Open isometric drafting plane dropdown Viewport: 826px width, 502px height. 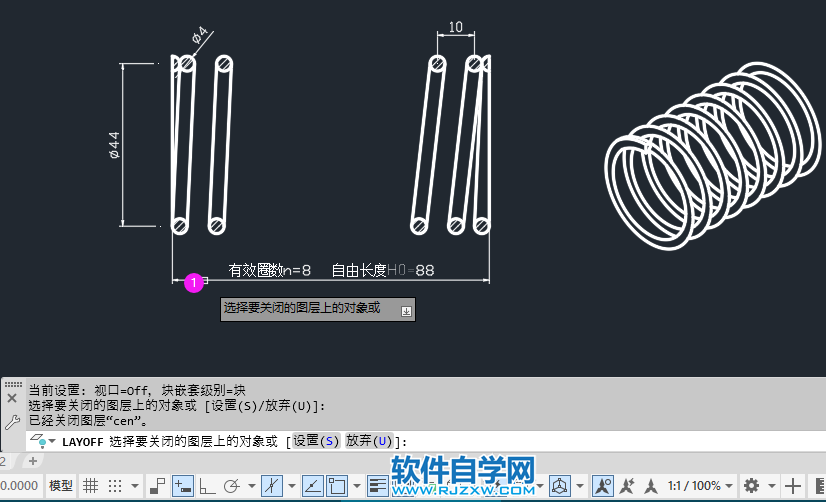click(292, 486)
